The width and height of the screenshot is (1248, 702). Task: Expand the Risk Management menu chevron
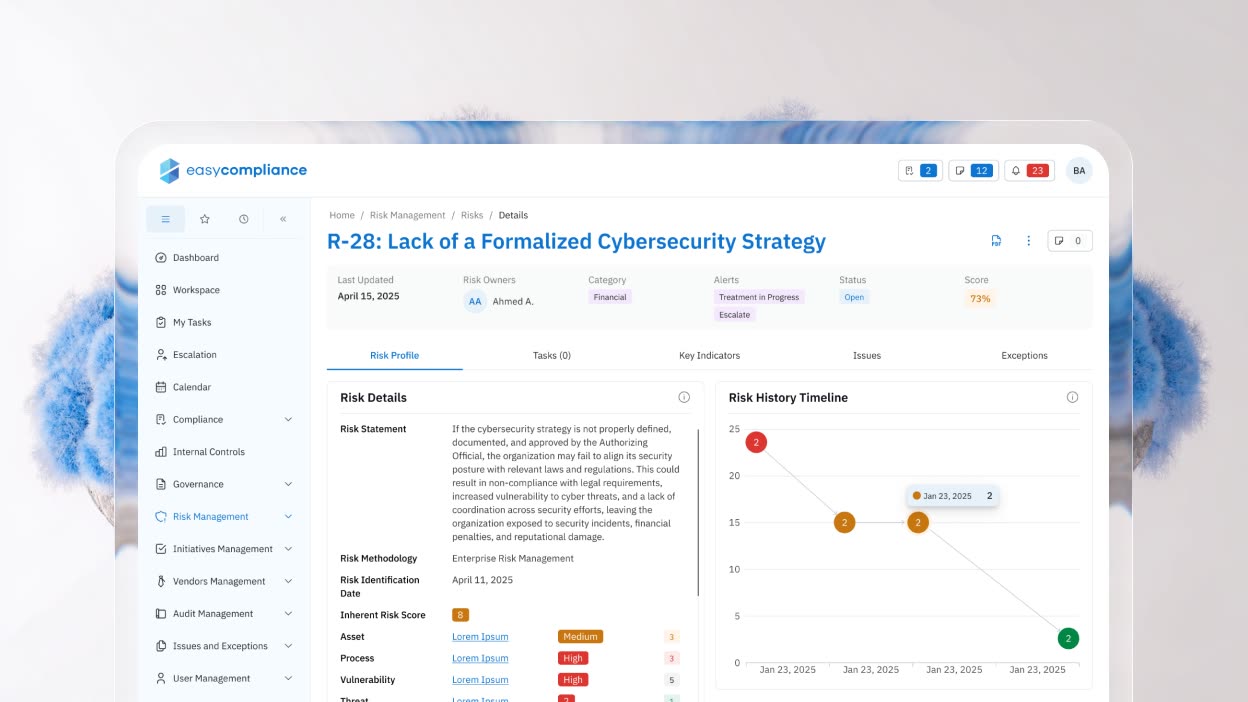288,517
